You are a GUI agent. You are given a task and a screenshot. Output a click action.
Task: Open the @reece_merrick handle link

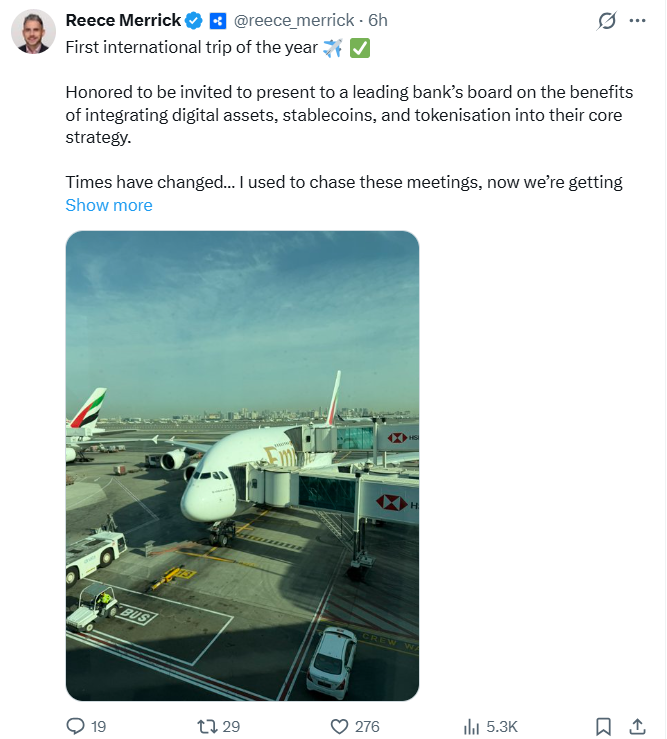click(297, 20)
